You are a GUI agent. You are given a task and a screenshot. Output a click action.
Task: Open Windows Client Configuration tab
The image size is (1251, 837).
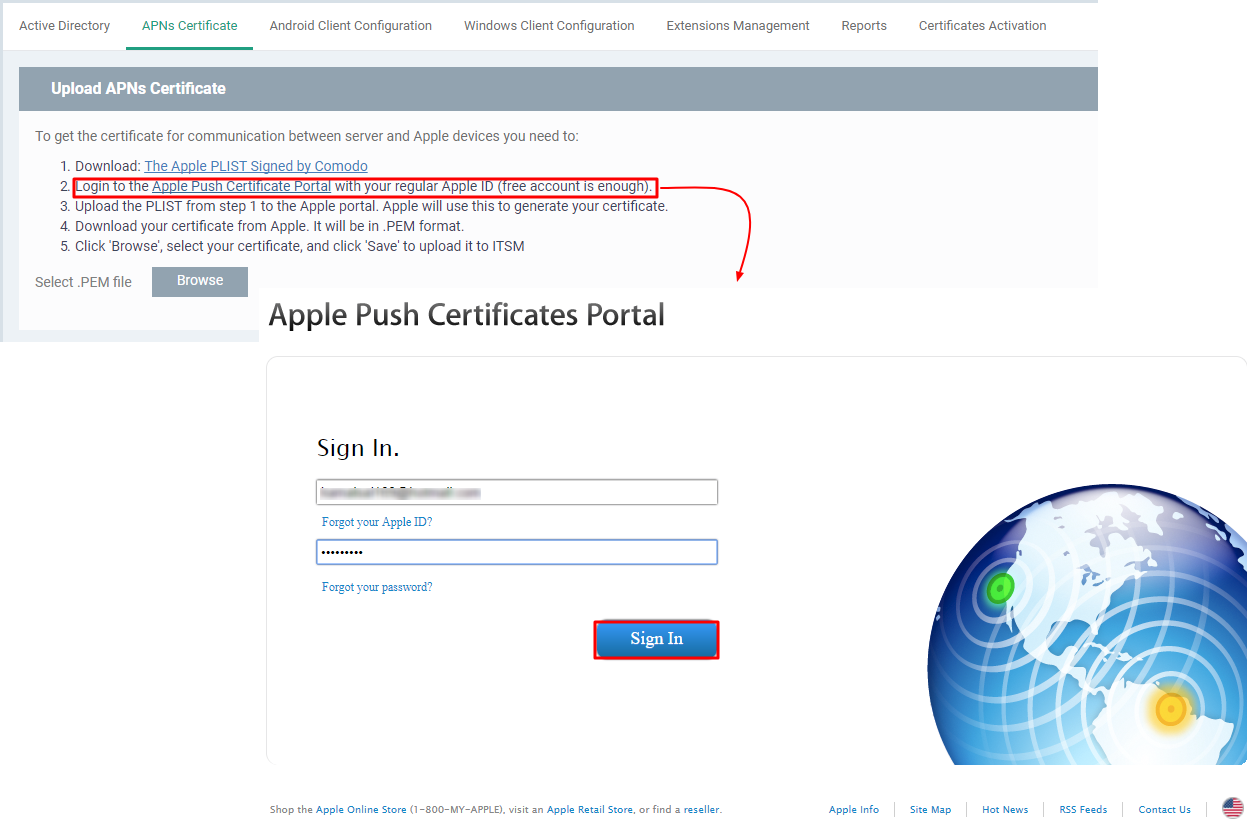coord(549,26)
